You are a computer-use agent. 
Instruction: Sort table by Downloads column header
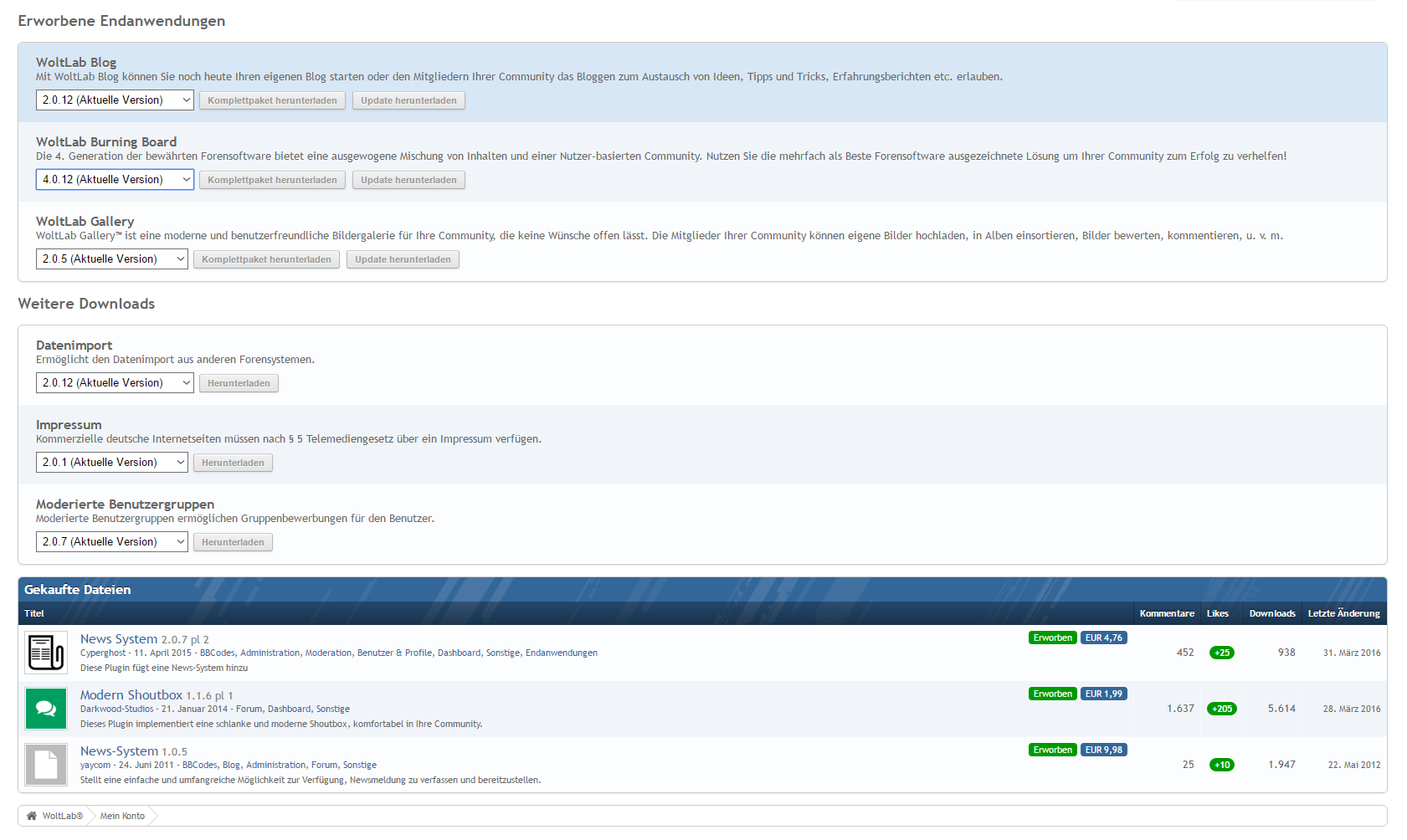[x=1271, y=613]
